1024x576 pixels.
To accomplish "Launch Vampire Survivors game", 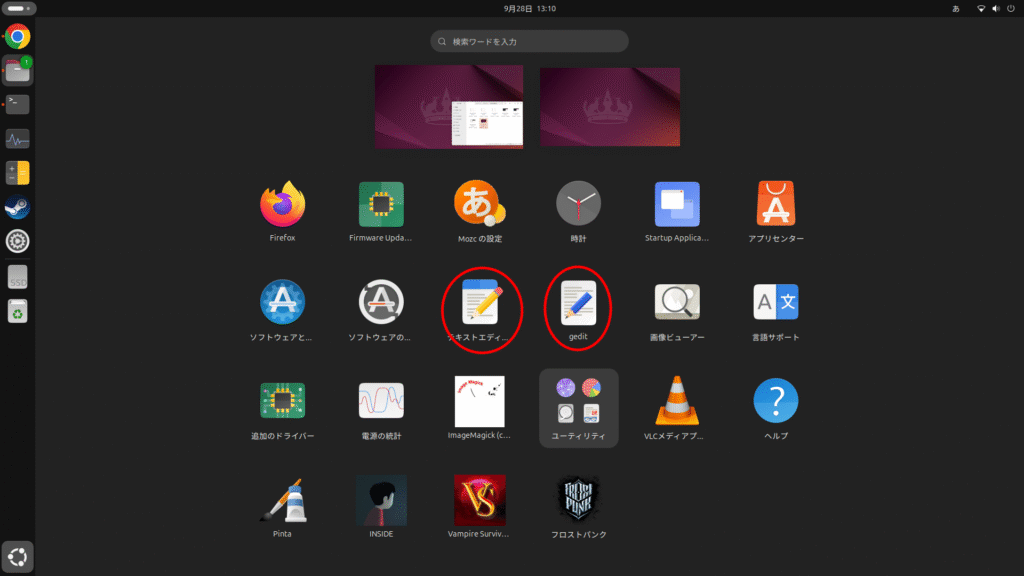I will 479,500.
